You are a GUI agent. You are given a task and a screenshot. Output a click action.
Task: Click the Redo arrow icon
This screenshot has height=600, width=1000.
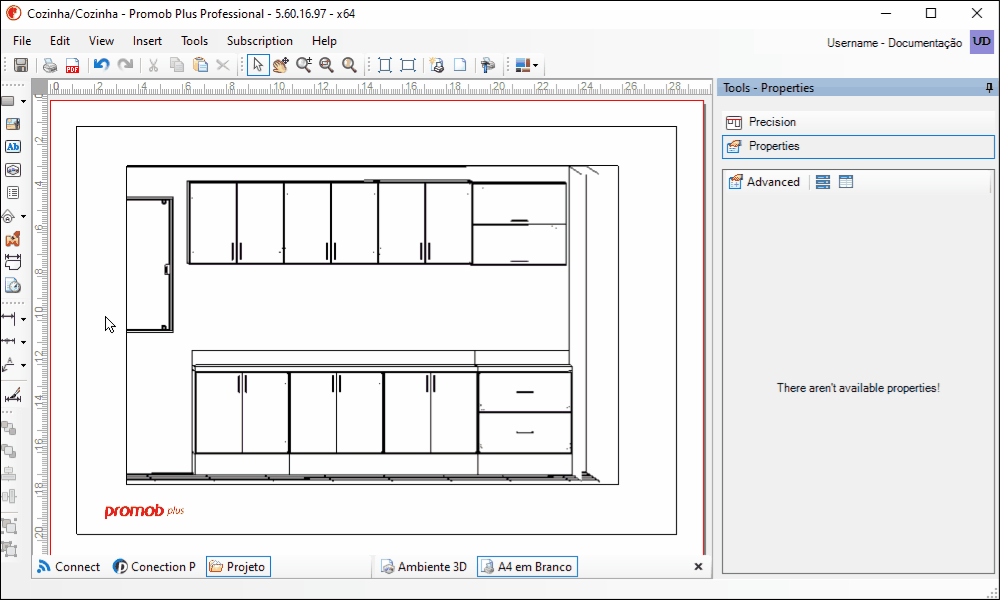click(x=126, y=65)
